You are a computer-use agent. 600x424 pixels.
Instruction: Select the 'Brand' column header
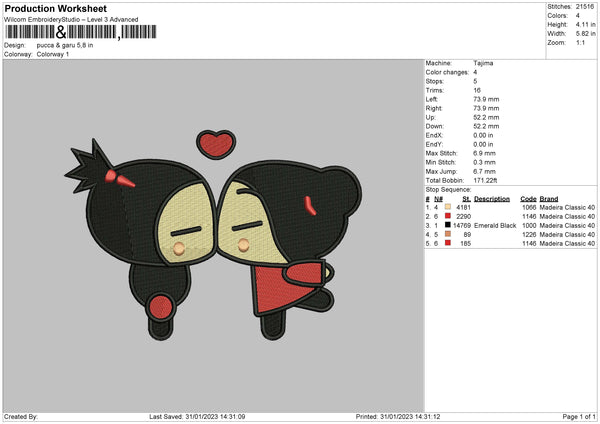pyautogui.click(x=549, y=199)
